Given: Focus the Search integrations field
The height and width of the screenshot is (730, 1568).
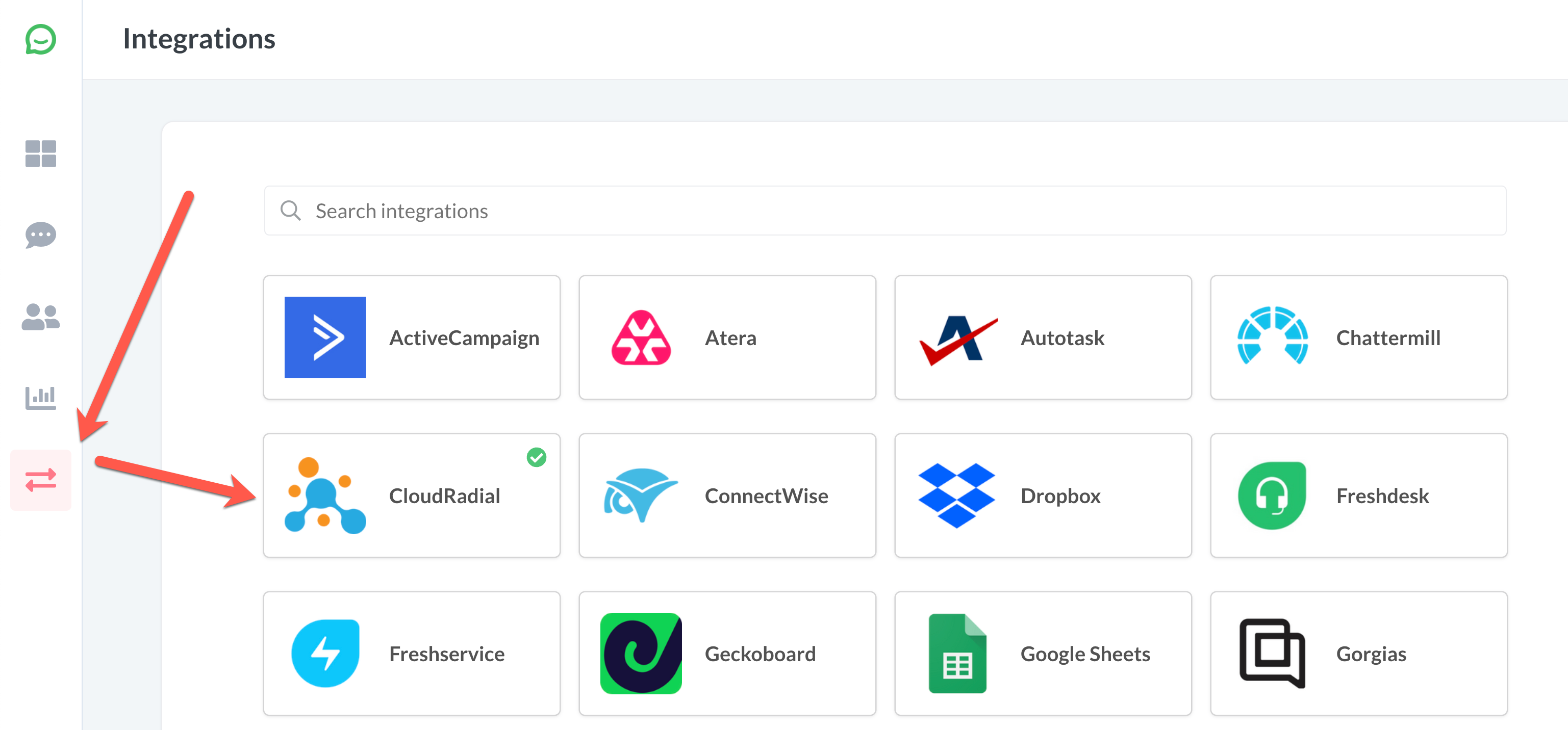Looking at the screenshot, I should (885, 211).
